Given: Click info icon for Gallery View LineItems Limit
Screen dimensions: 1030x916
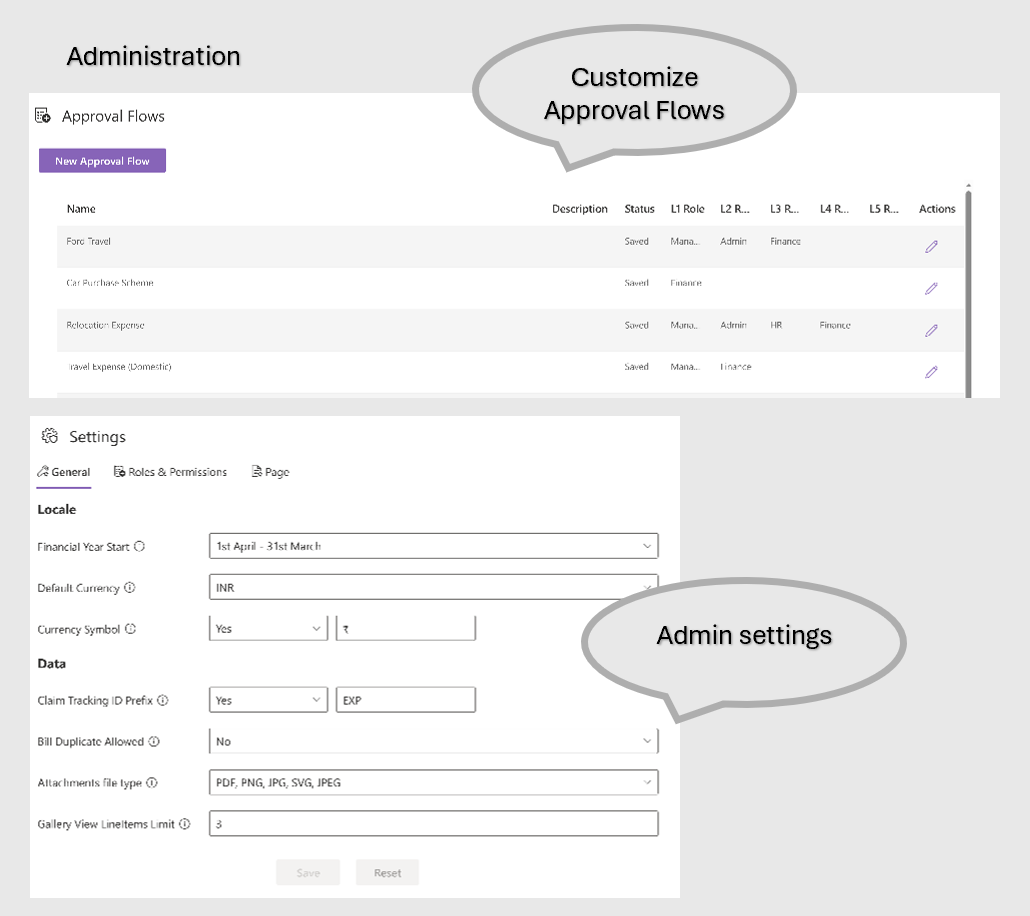Looking at the screenshot, I should click(x=185, y=824).
